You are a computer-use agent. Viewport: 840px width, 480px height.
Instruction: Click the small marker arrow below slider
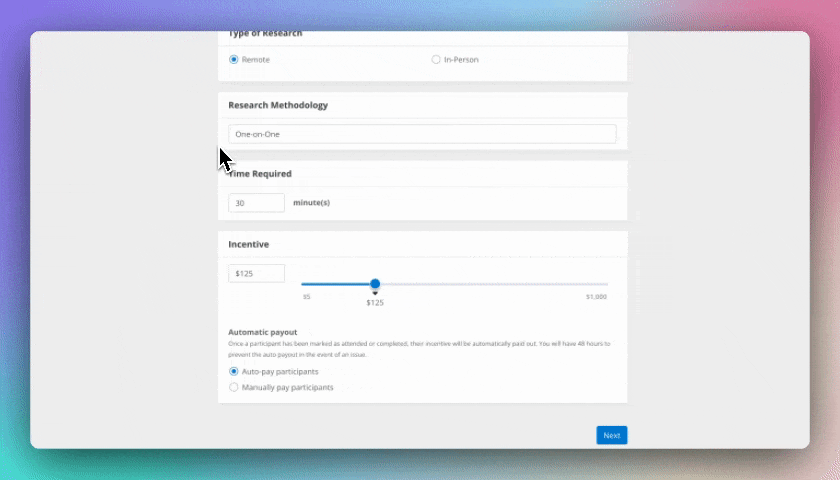tap(375, 293)
